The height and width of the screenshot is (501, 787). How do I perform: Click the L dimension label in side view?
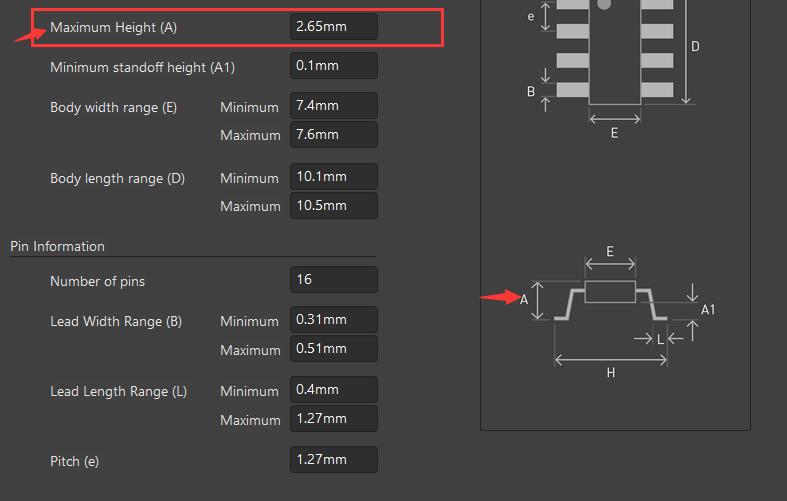[x=661, y=339]
